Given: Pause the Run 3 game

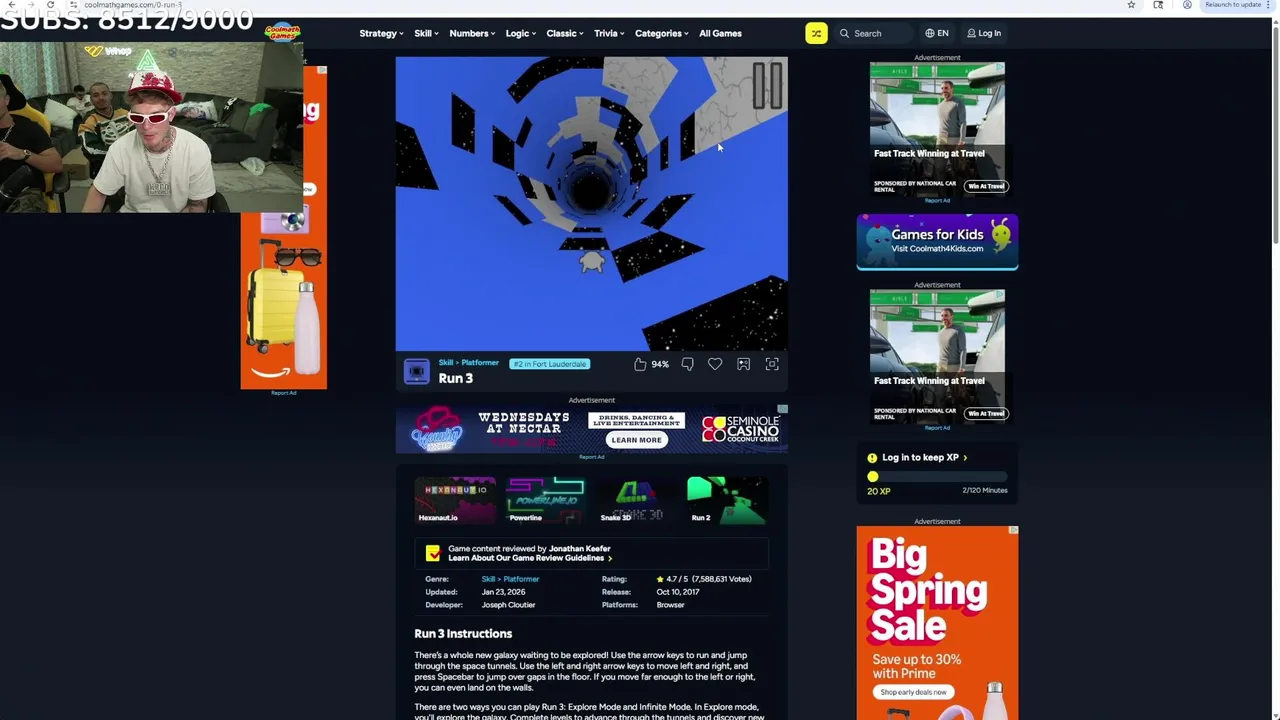Looking at the screenshot, I should coord(767,85).
